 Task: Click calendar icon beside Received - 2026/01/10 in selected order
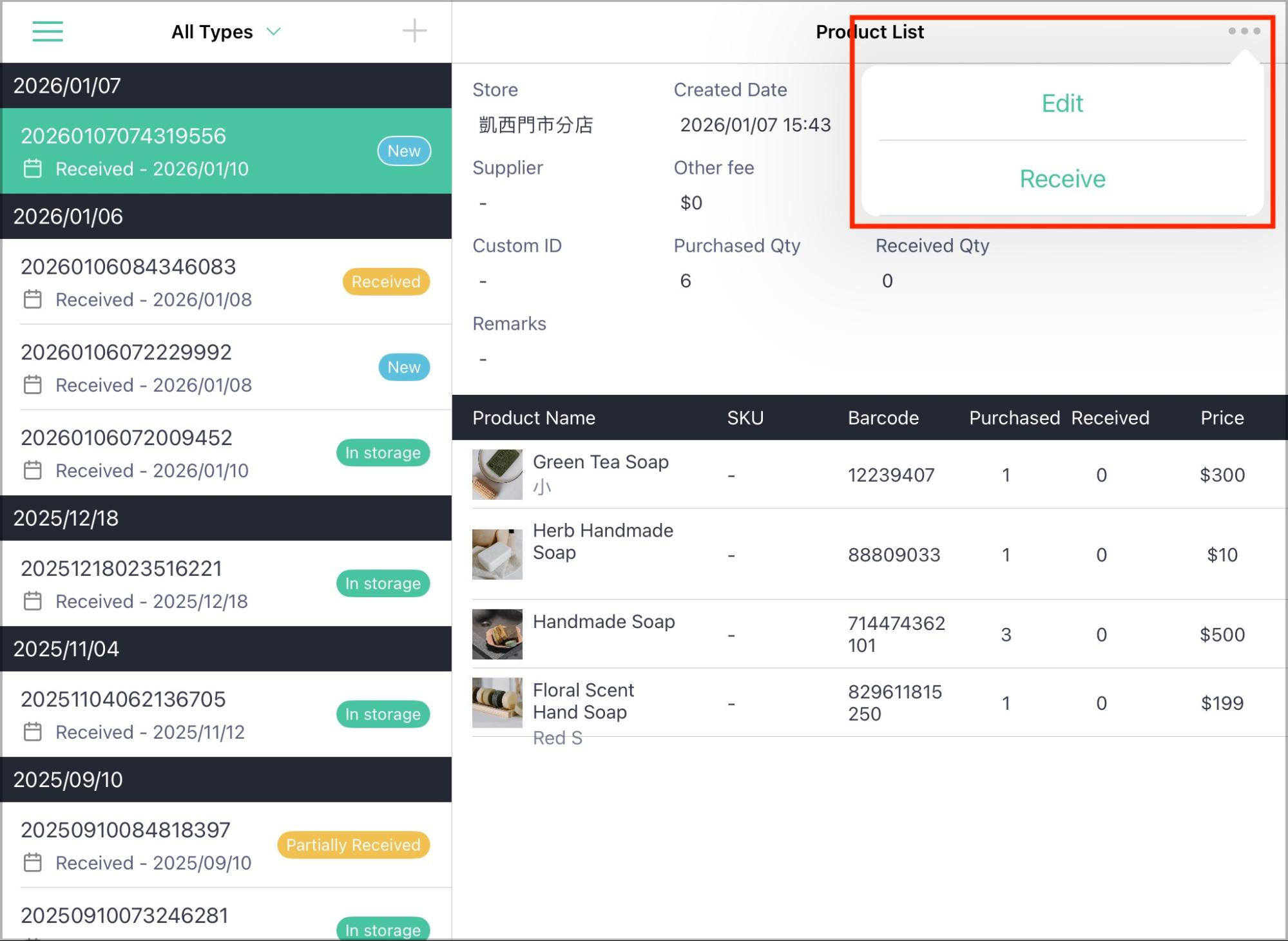33,169
